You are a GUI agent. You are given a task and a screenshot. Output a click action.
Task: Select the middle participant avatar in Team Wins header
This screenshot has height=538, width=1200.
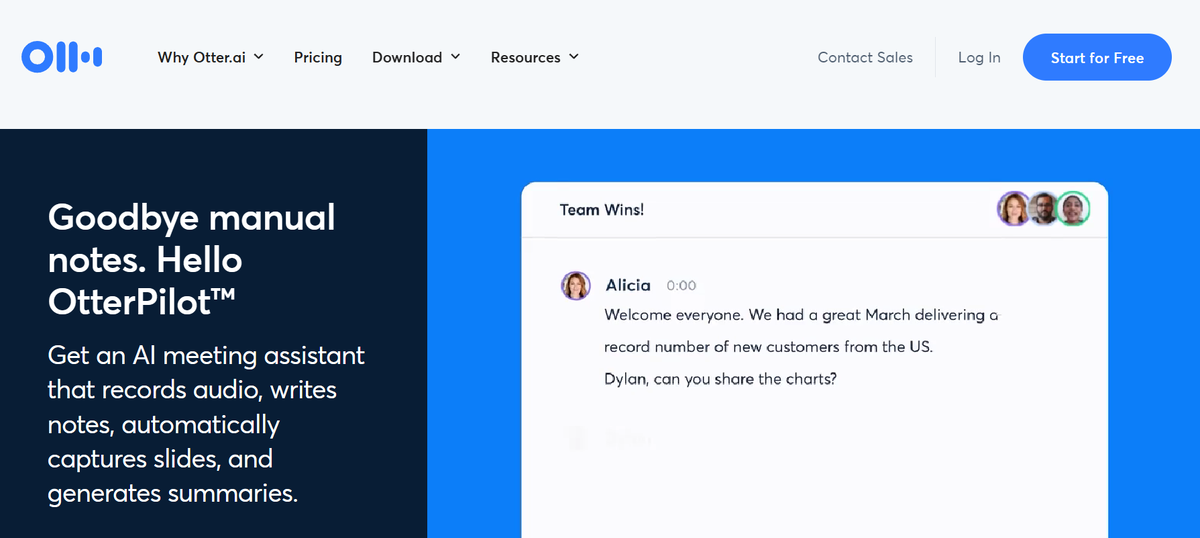(1043, 209)
